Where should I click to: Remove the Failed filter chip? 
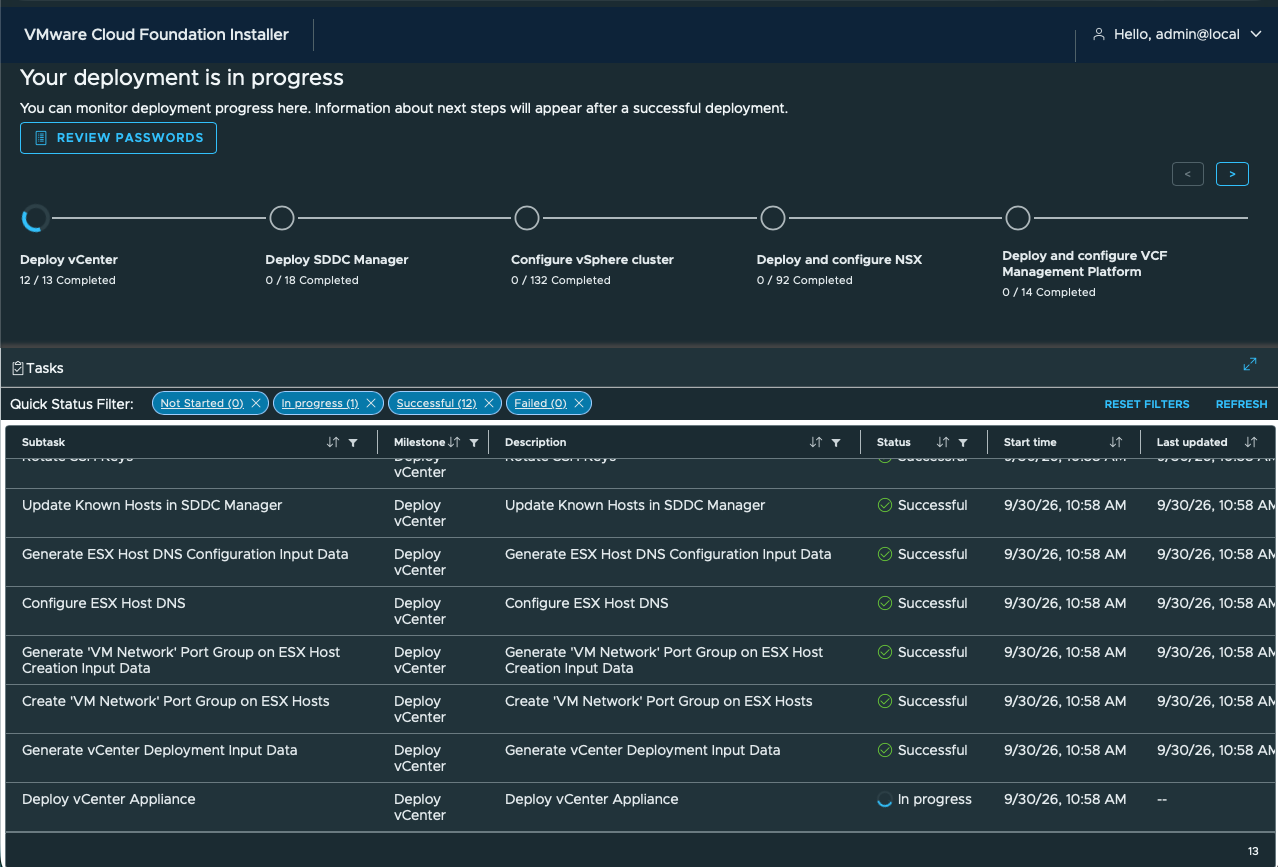click(x=579, y=403)
